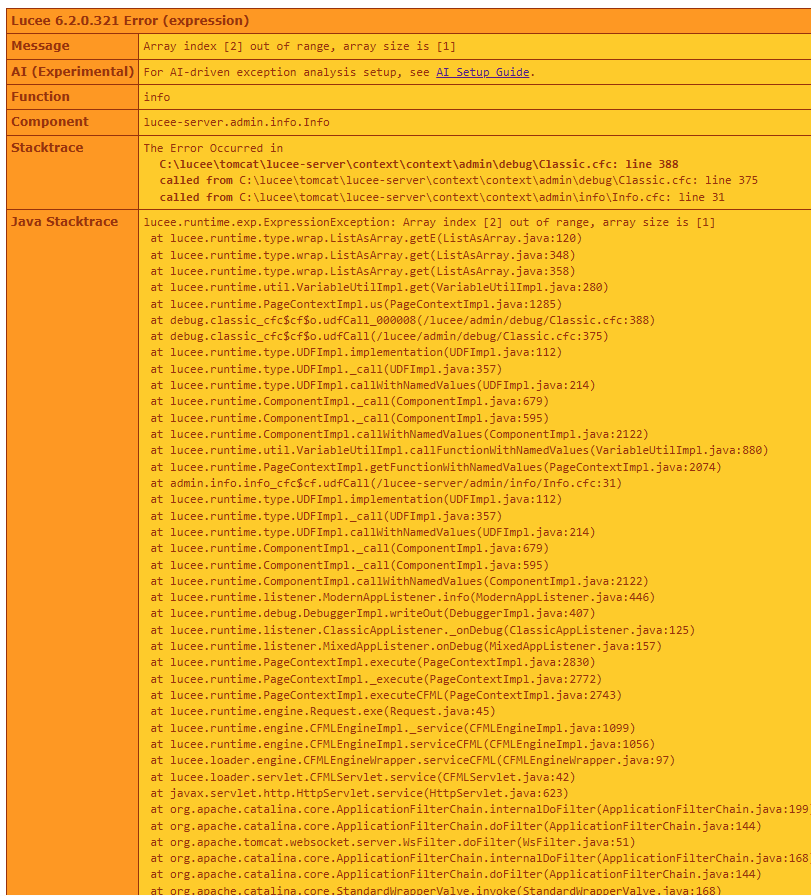Click VariableUtilImpl.get(VariableUtilImpl.java:280) line
This screenshot has height=896, width=811.
[379, 287]
